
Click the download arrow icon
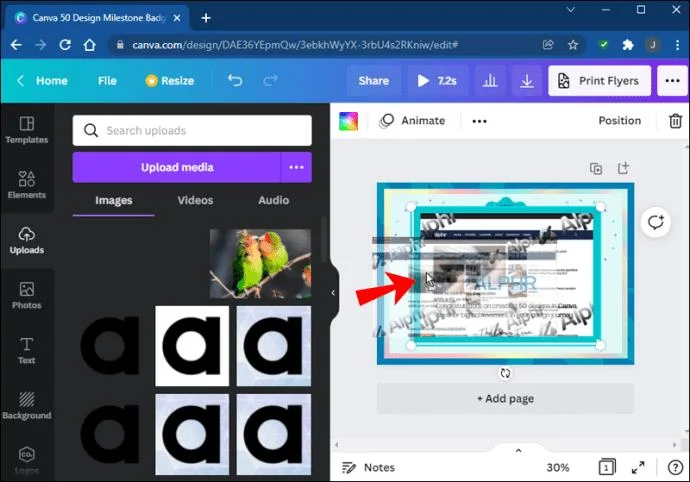[x=526, y=81]
